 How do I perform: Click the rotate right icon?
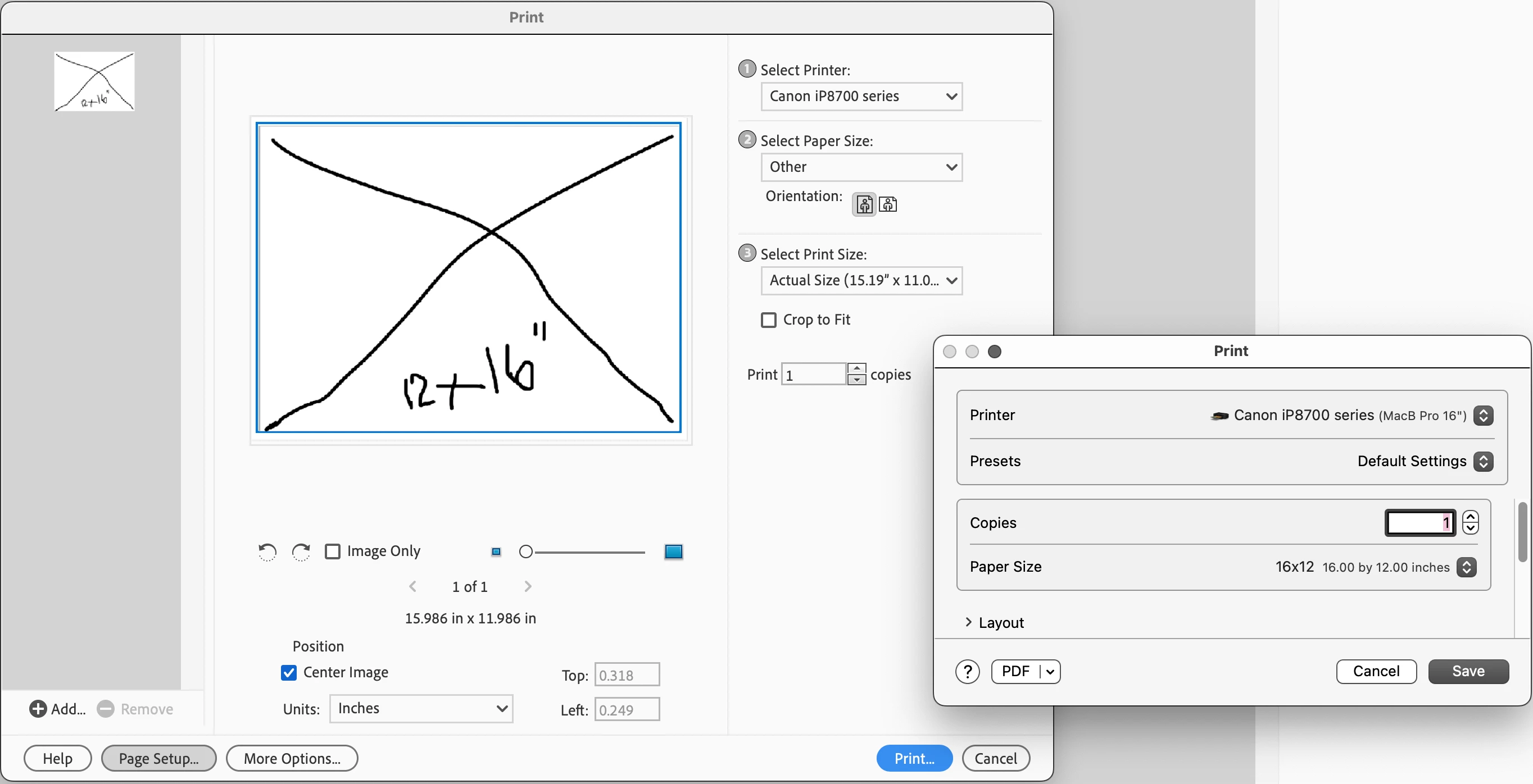[301, 551]
